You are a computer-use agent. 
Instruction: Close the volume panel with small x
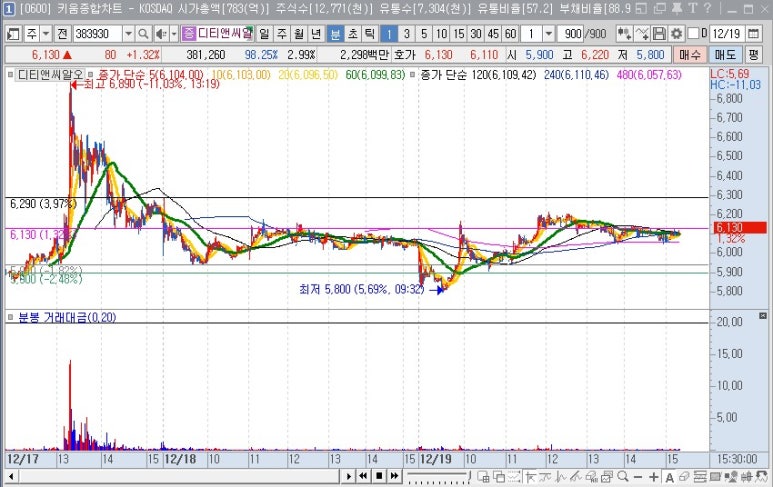763,315
